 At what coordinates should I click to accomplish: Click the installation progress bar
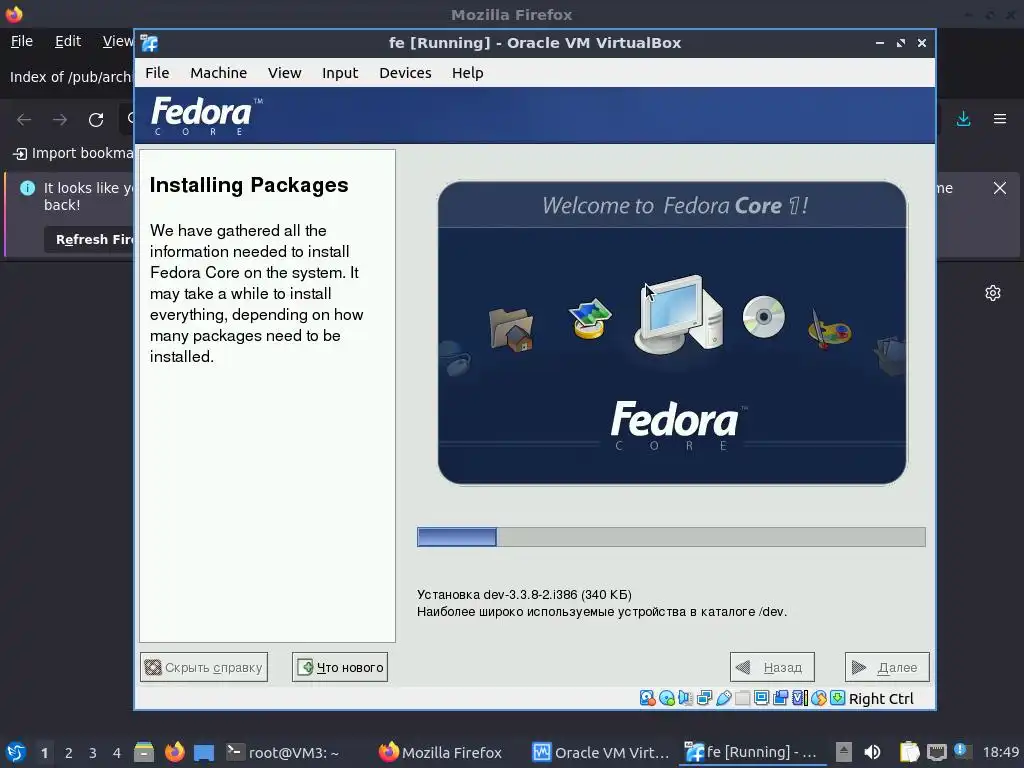coord(671,537)
